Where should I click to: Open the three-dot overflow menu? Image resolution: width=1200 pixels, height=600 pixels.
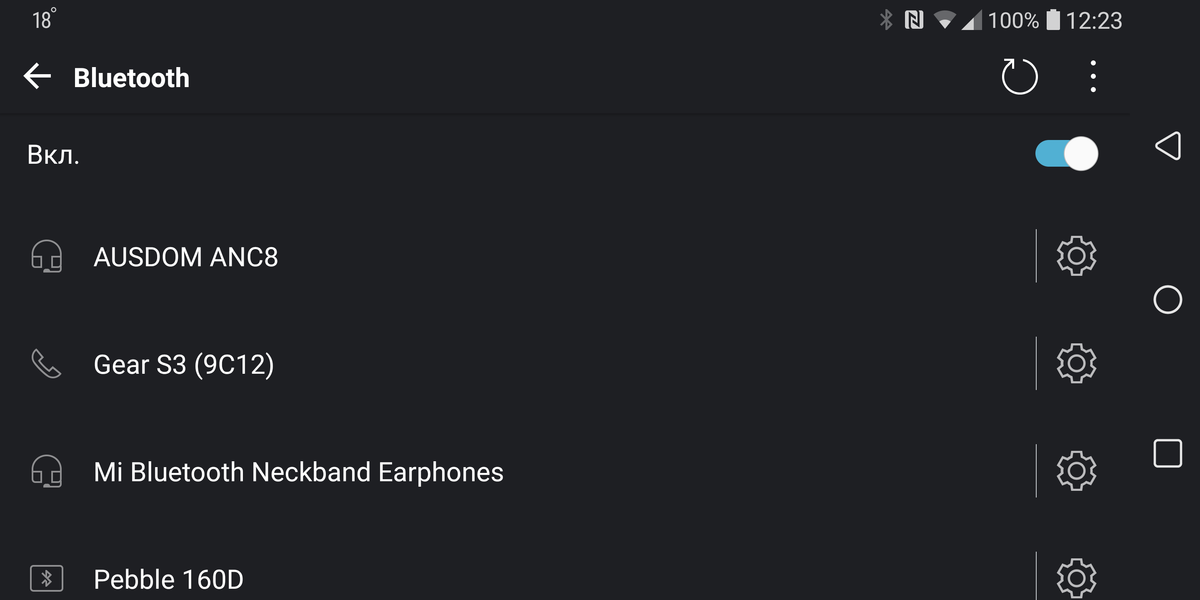[1092, 76]
